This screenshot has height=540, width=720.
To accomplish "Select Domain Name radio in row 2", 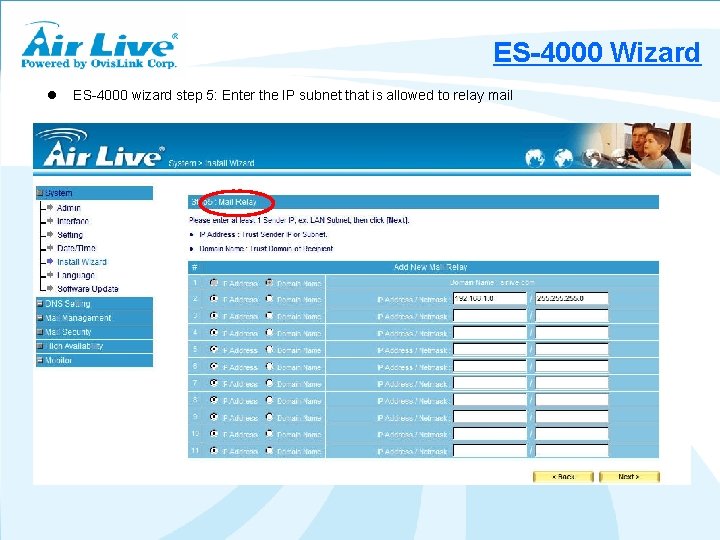I will 270,299.
